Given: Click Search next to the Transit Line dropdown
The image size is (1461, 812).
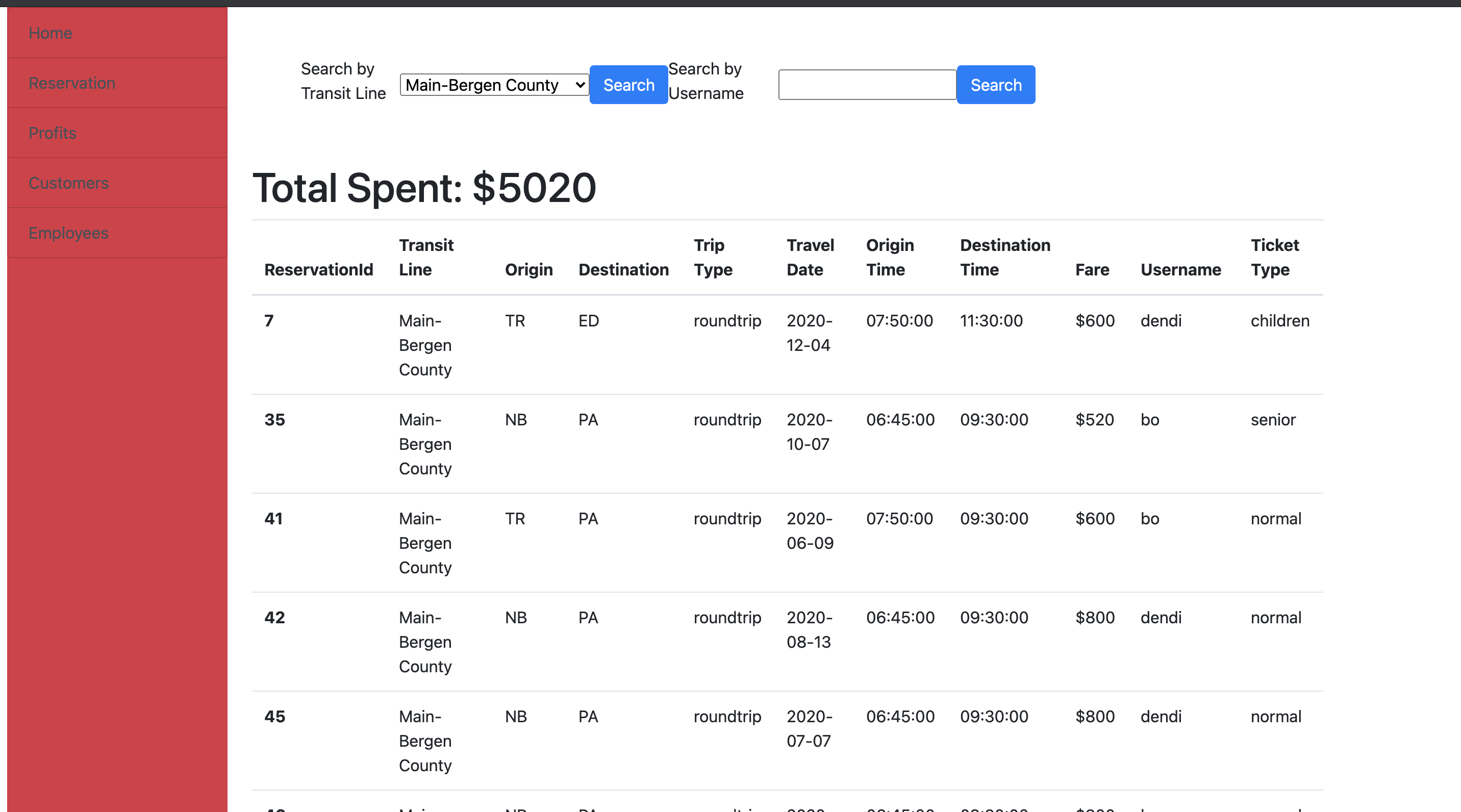Looking at the screenshot, I should 628,85.
